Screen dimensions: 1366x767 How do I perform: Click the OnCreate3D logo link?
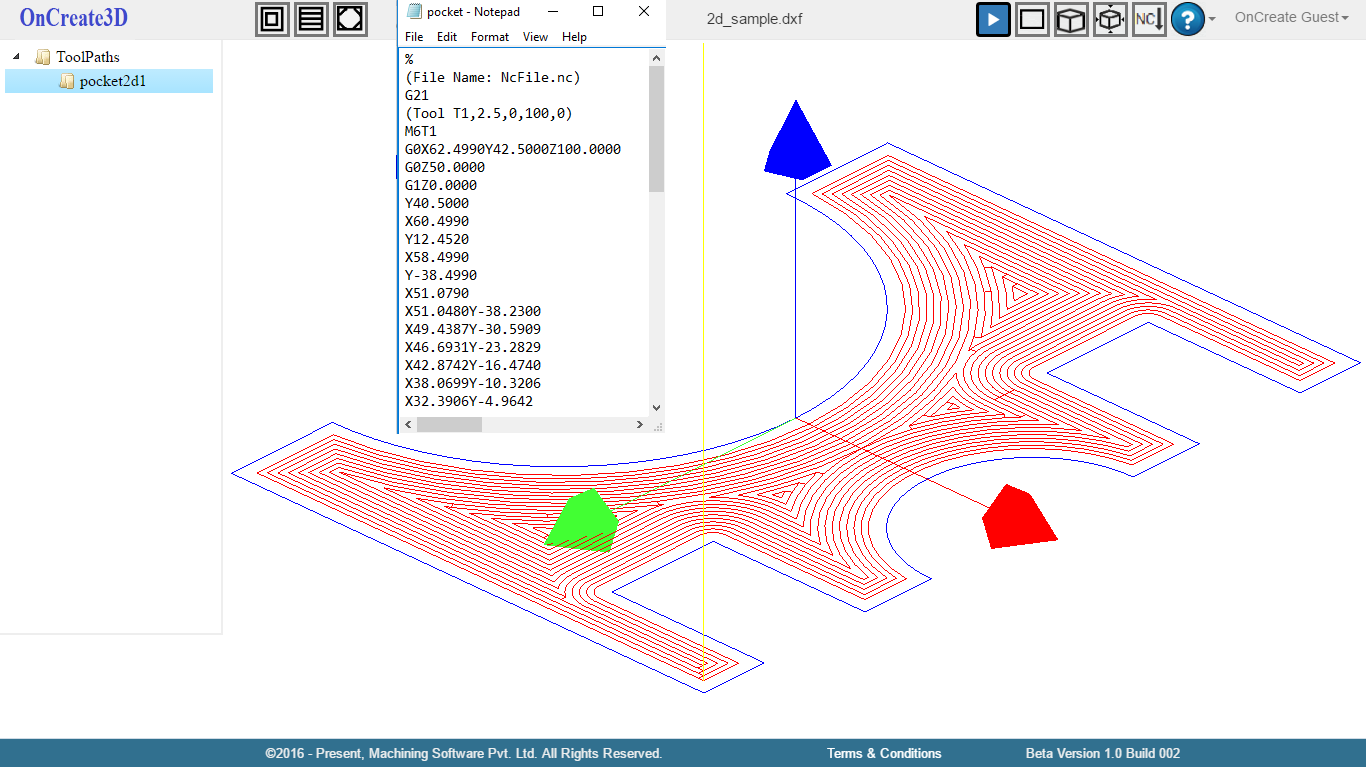pyautogui.click(x=74, y=18)
